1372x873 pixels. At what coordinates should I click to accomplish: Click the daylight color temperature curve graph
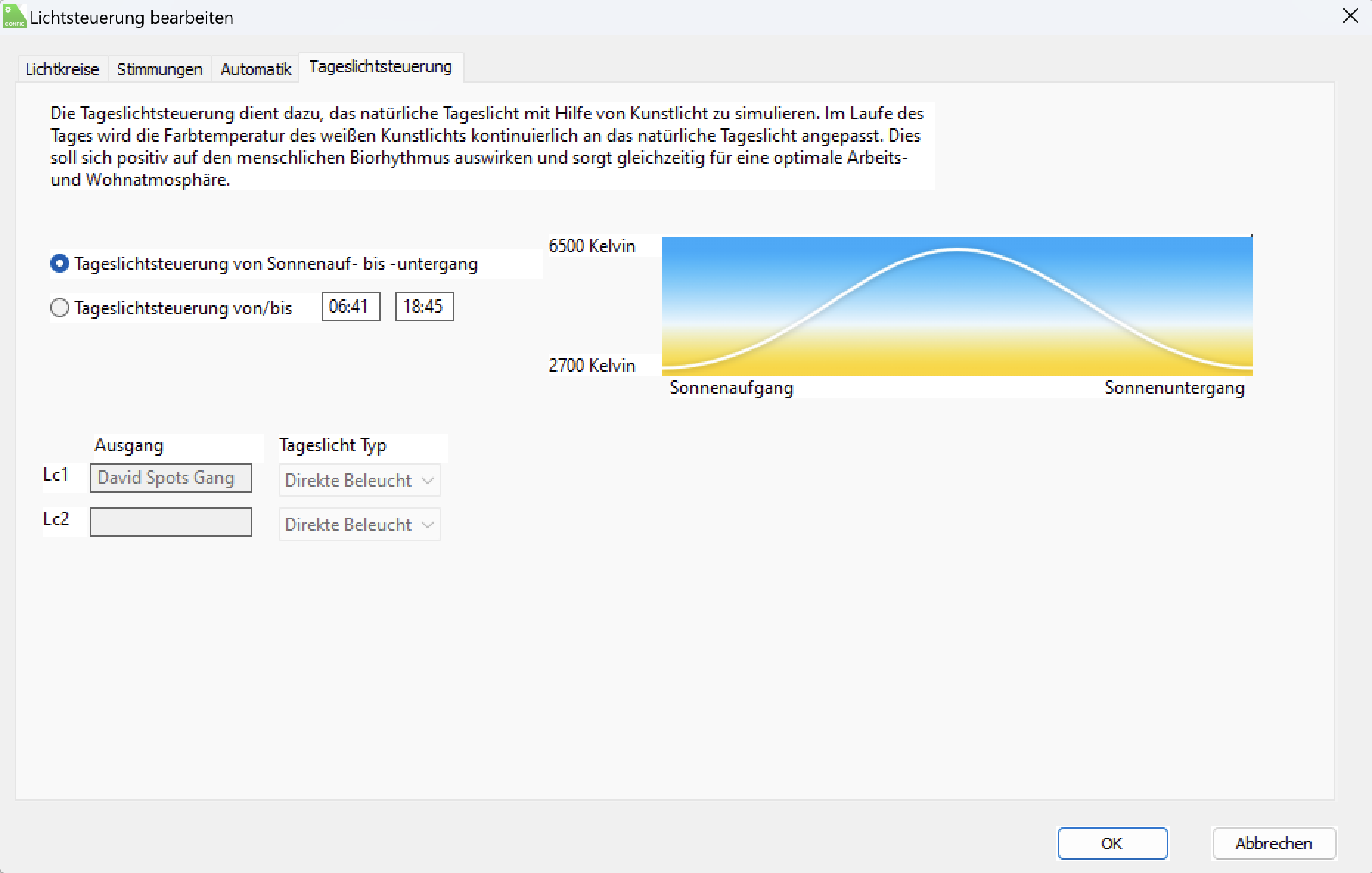click(957, 306)
